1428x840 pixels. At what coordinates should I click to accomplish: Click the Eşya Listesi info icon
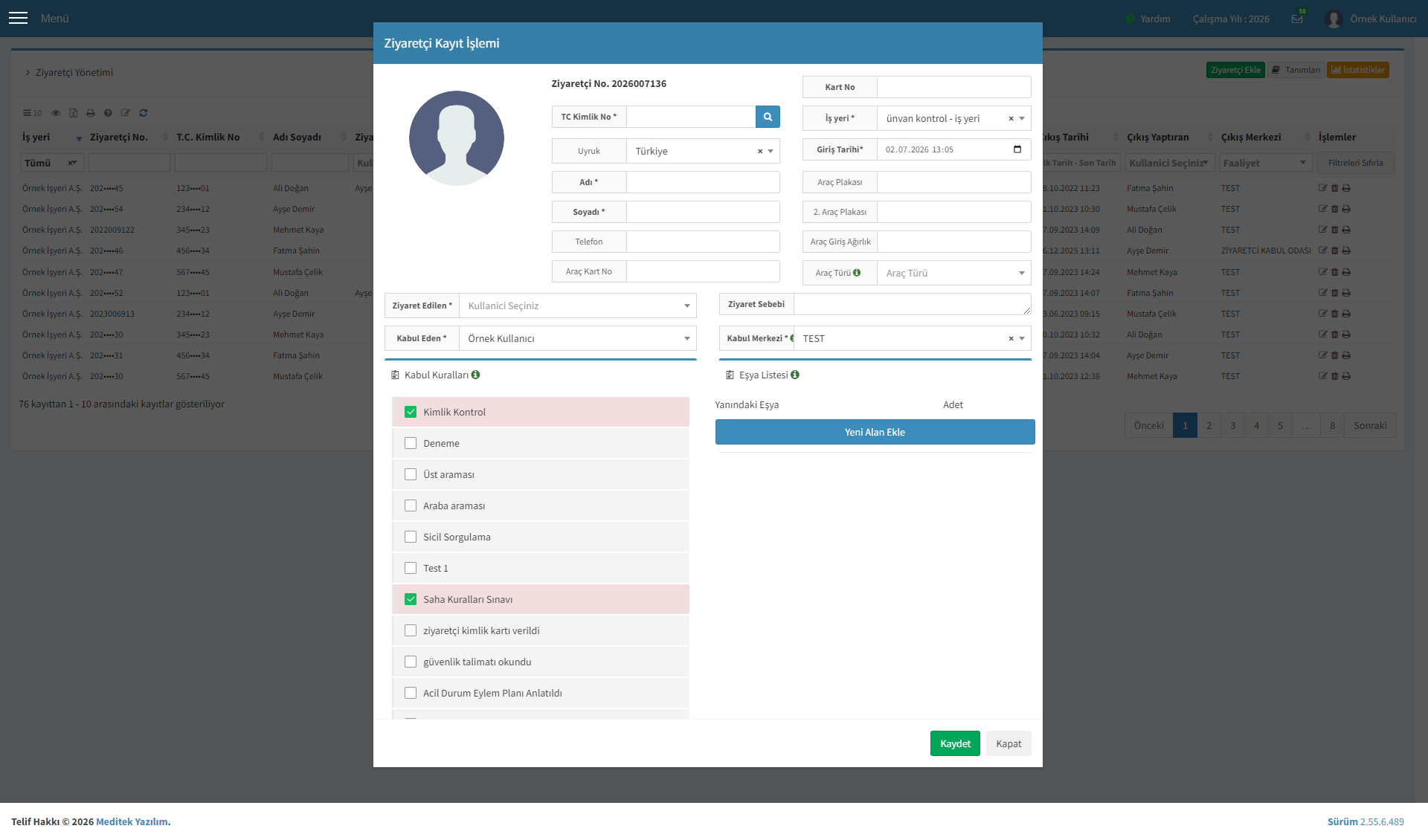[795, 375]
